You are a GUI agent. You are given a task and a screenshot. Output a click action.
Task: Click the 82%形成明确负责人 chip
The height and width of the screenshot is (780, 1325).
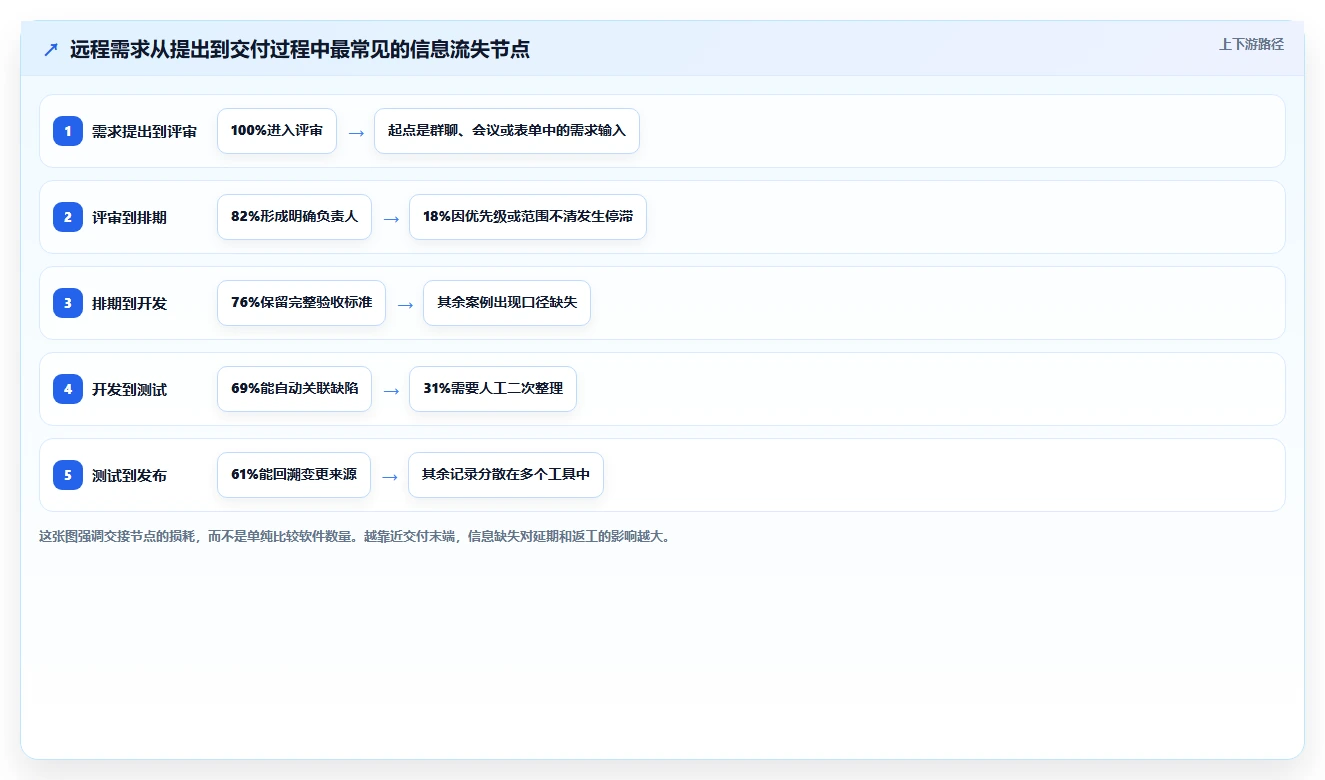pos(294,217)
